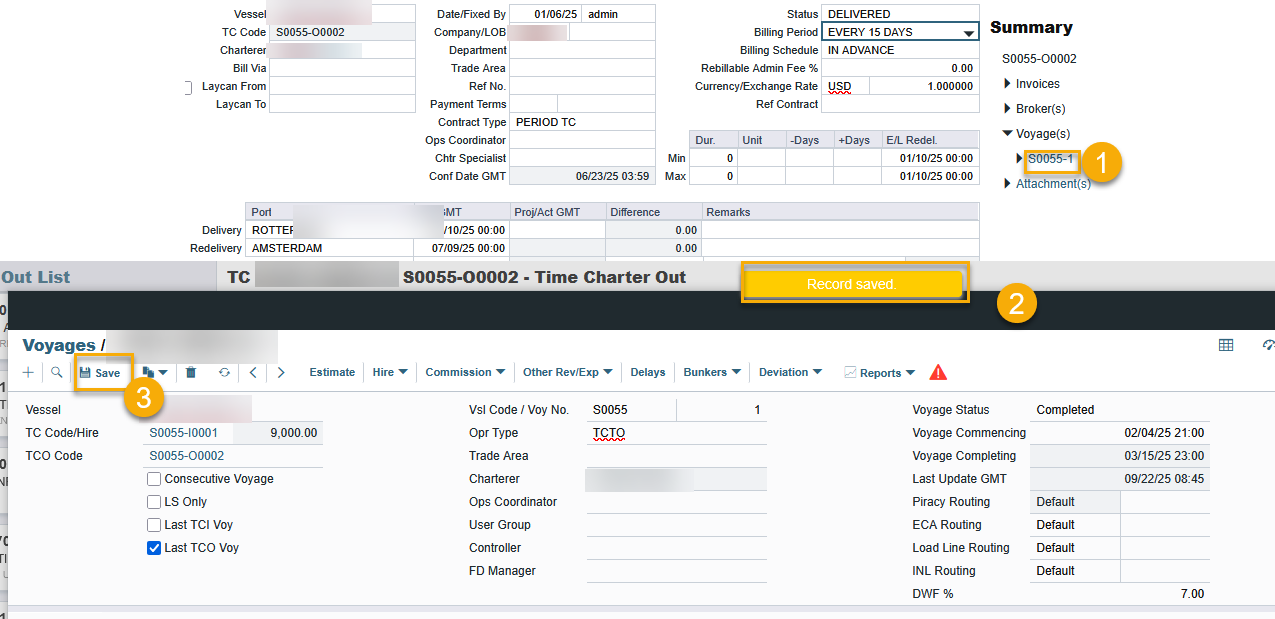Click the red warning triangle icon

[x=937, y=372]
